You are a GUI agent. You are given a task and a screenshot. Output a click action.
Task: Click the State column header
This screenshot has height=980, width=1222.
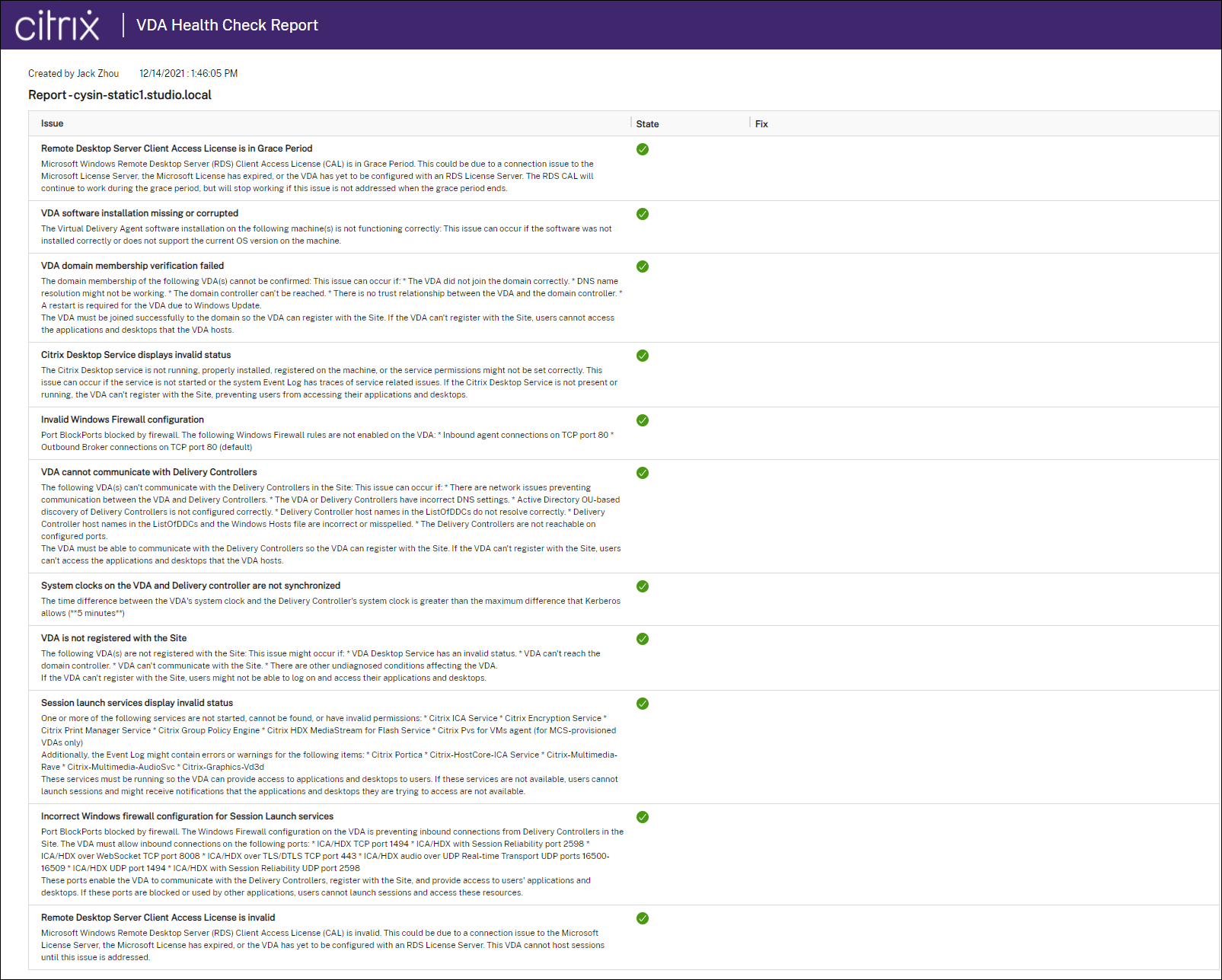(647, 124)
